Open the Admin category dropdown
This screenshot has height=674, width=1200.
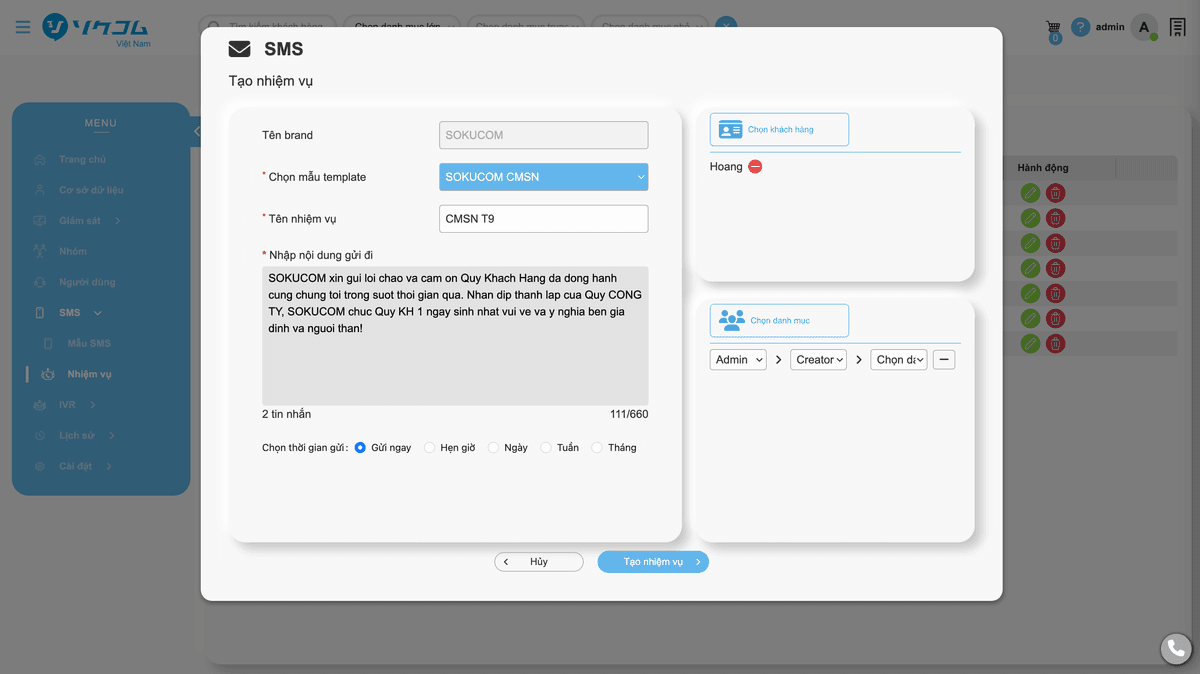(x=738, y=360)
